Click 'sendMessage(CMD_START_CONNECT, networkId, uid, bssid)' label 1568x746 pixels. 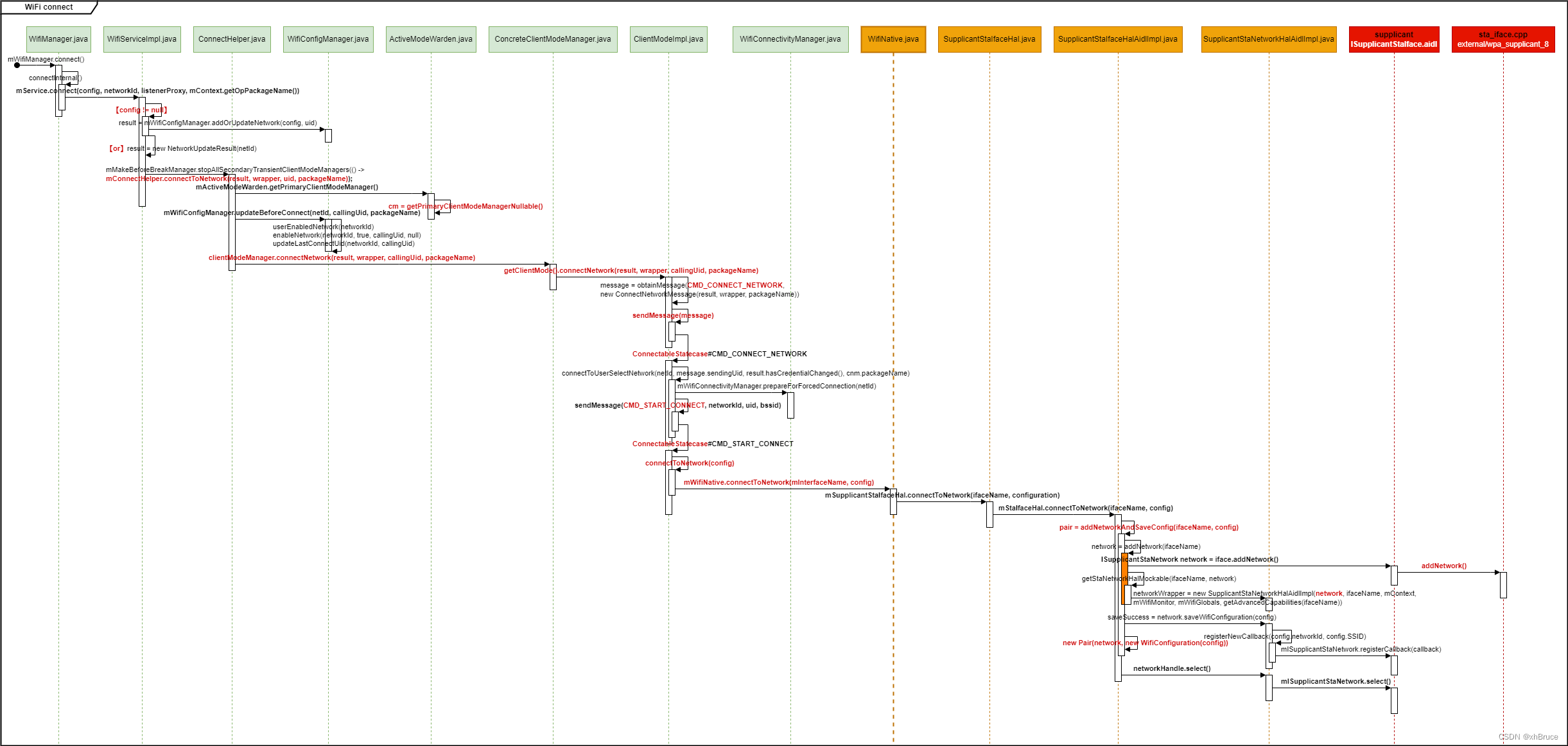tap(678, 405)
